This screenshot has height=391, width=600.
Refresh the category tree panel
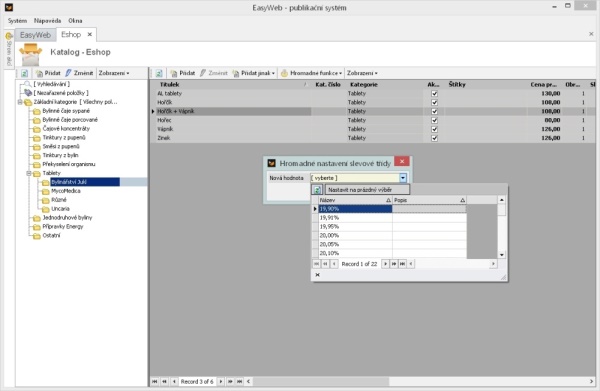coord(24,73)
